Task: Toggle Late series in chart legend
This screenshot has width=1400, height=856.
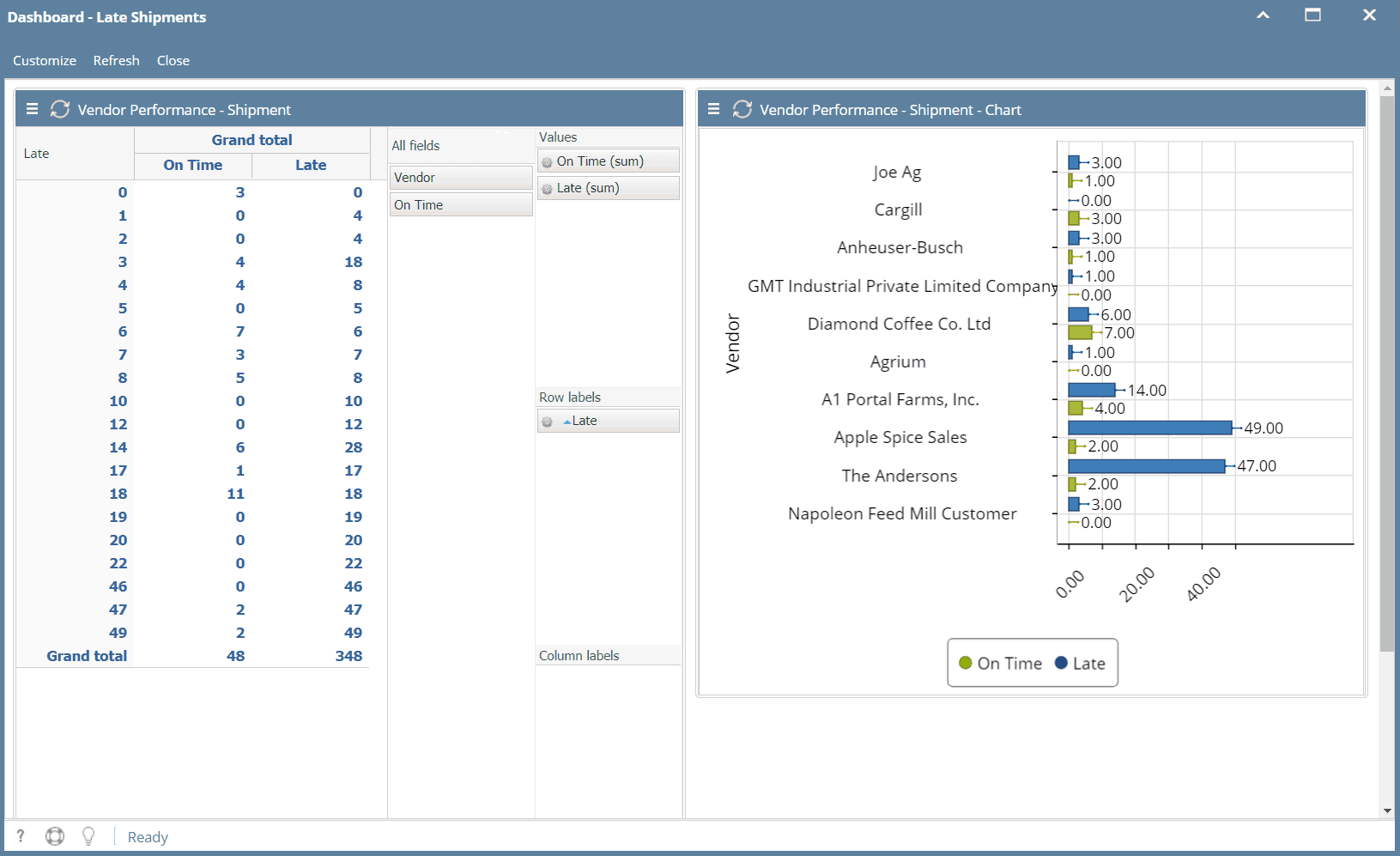Action: point(1080,663)
